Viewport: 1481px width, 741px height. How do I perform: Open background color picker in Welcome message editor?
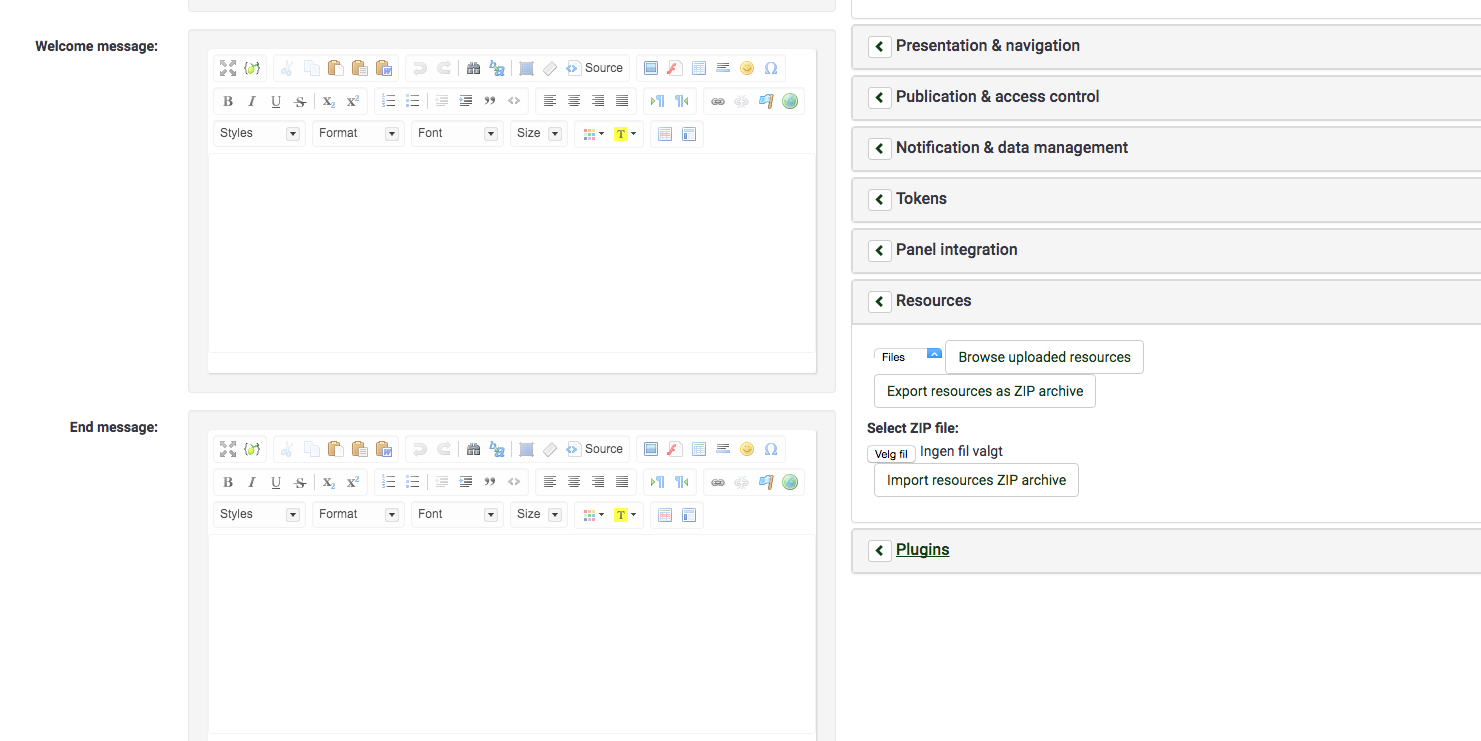click(625, 133)
